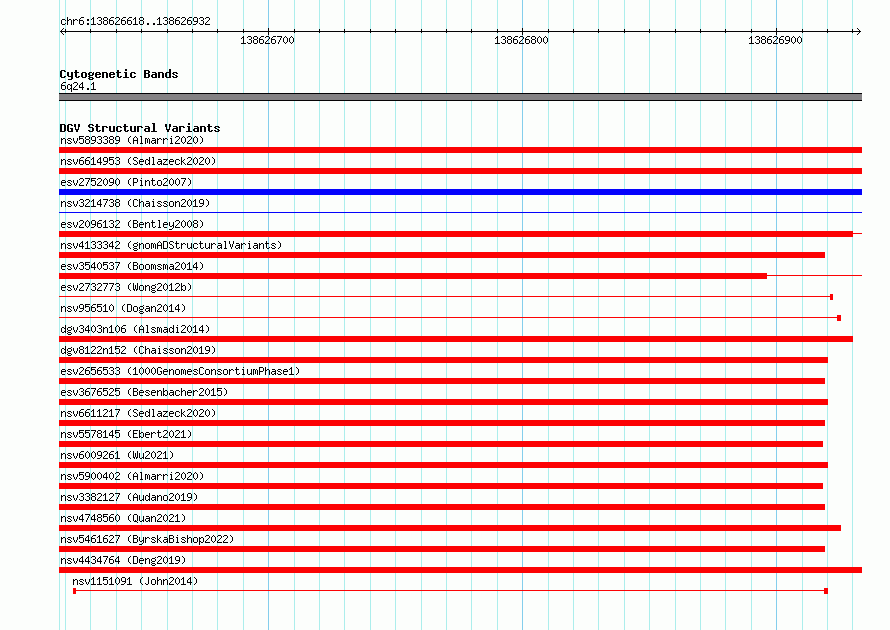Click dgv8122n152 (Chaisson2019) label
The image size is (890, 630).
(x=138, y=350)
